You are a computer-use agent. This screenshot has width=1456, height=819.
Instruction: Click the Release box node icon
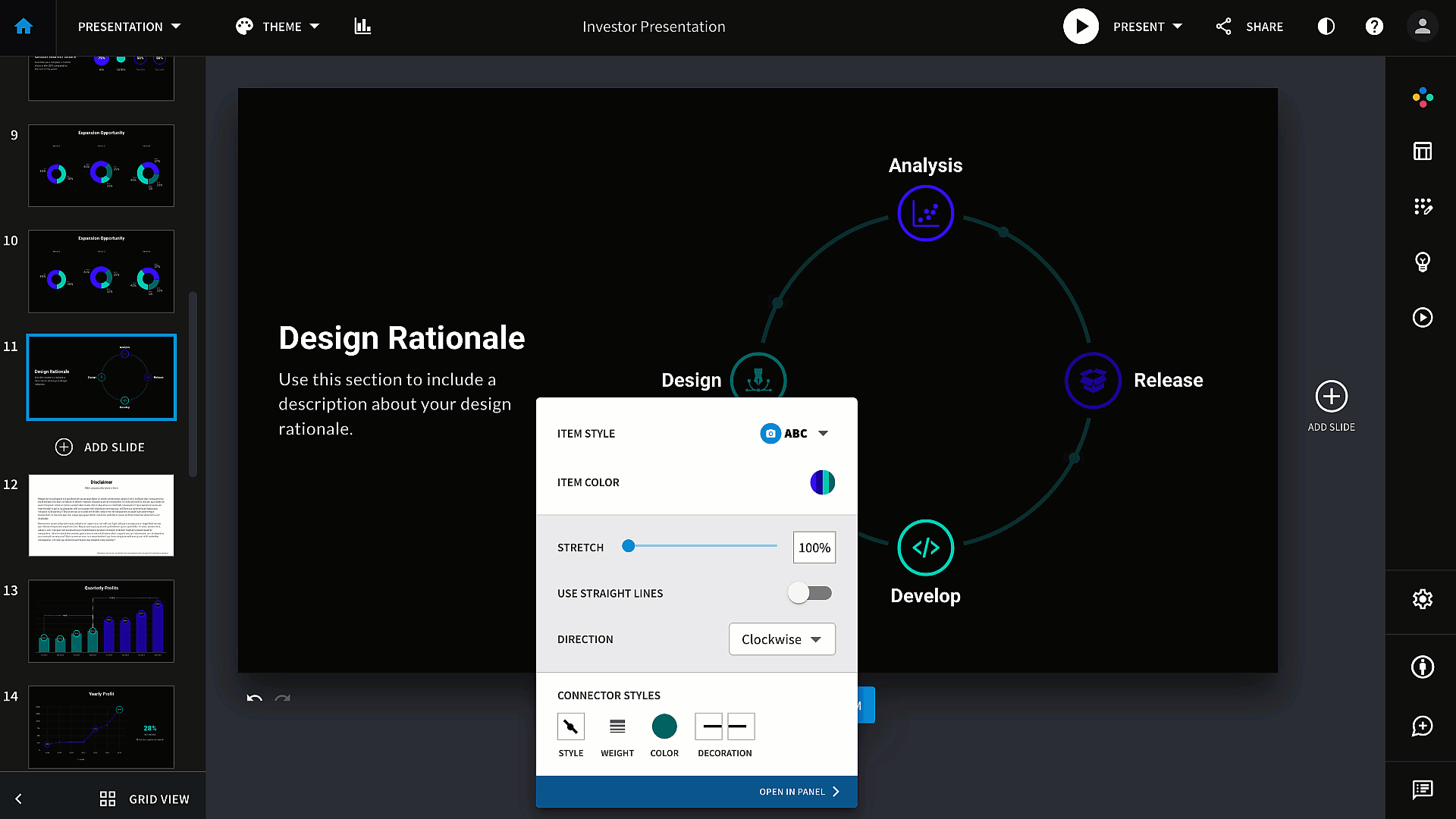pos(1093,381)
